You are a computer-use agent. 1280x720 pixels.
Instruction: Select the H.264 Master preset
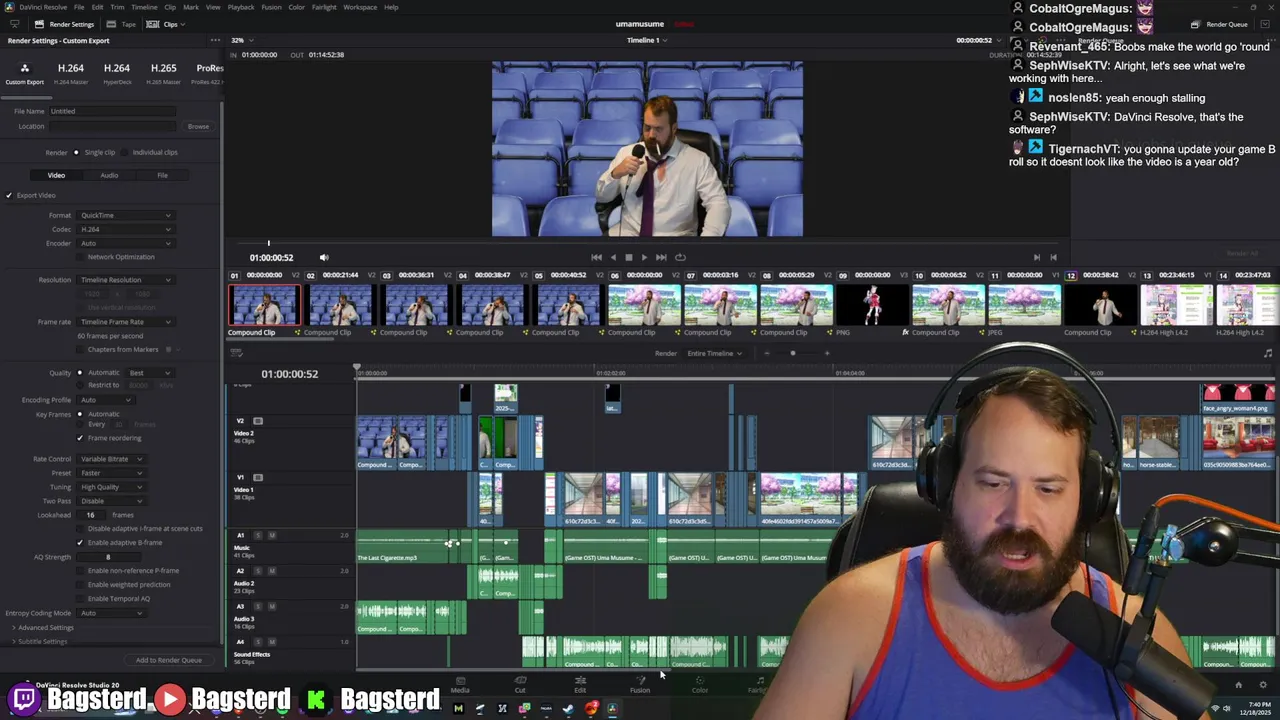click(70, 72)
